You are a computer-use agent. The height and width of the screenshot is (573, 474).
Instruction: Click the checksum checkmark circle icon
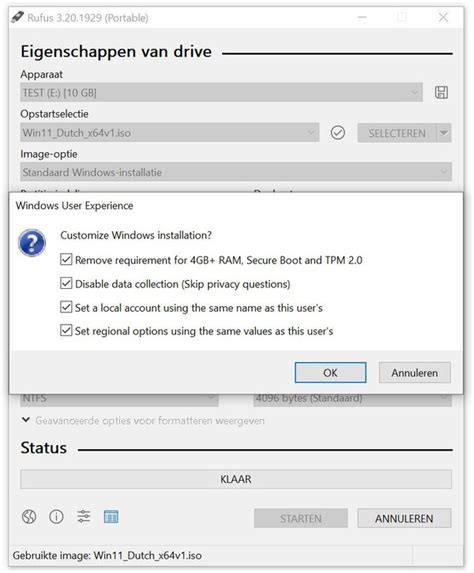338,133
